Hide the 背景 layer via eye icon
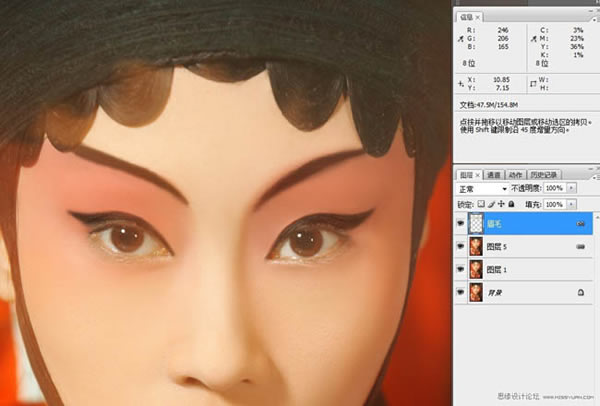The image size is (600, 406). (x=460, y=293)
